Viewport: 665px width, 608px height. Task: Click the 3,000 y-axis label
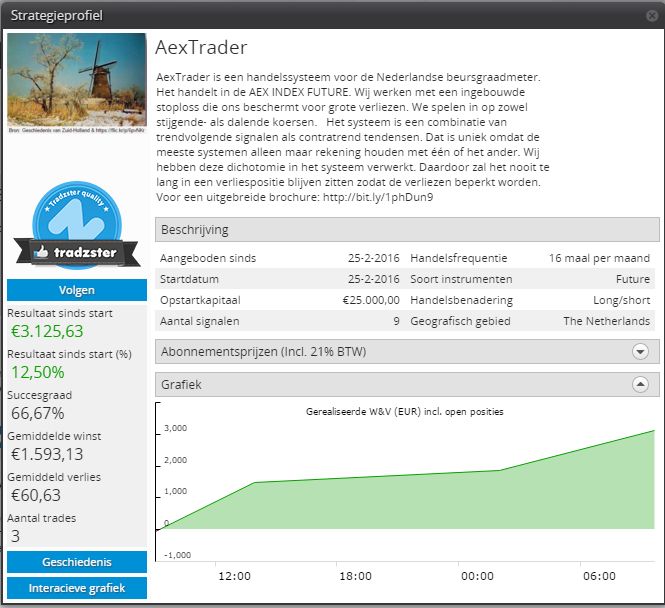[176, 428]
